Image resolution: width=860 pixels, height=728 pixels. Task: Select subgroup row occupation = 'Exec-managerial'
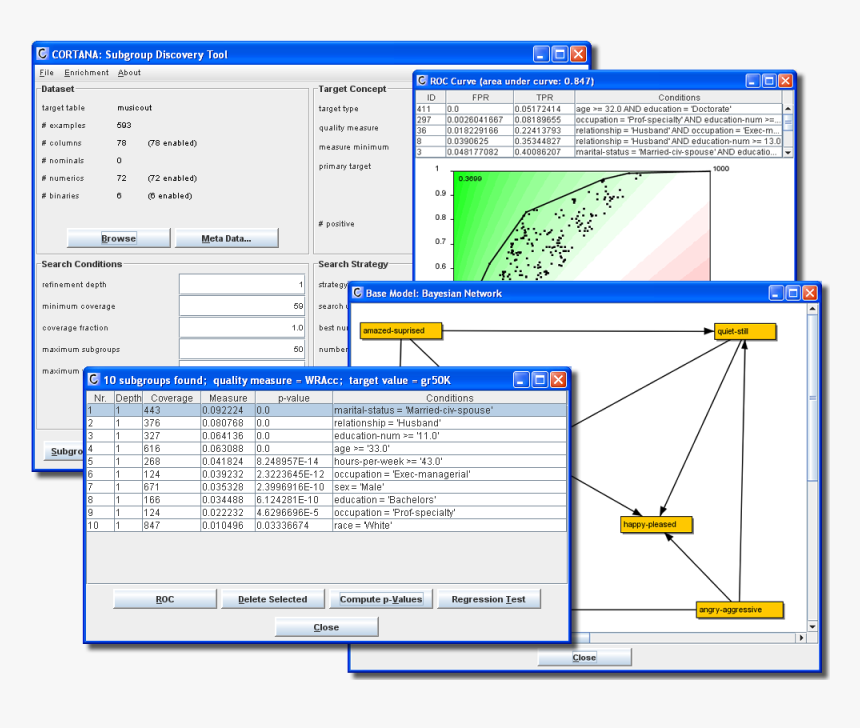[326, 474]
